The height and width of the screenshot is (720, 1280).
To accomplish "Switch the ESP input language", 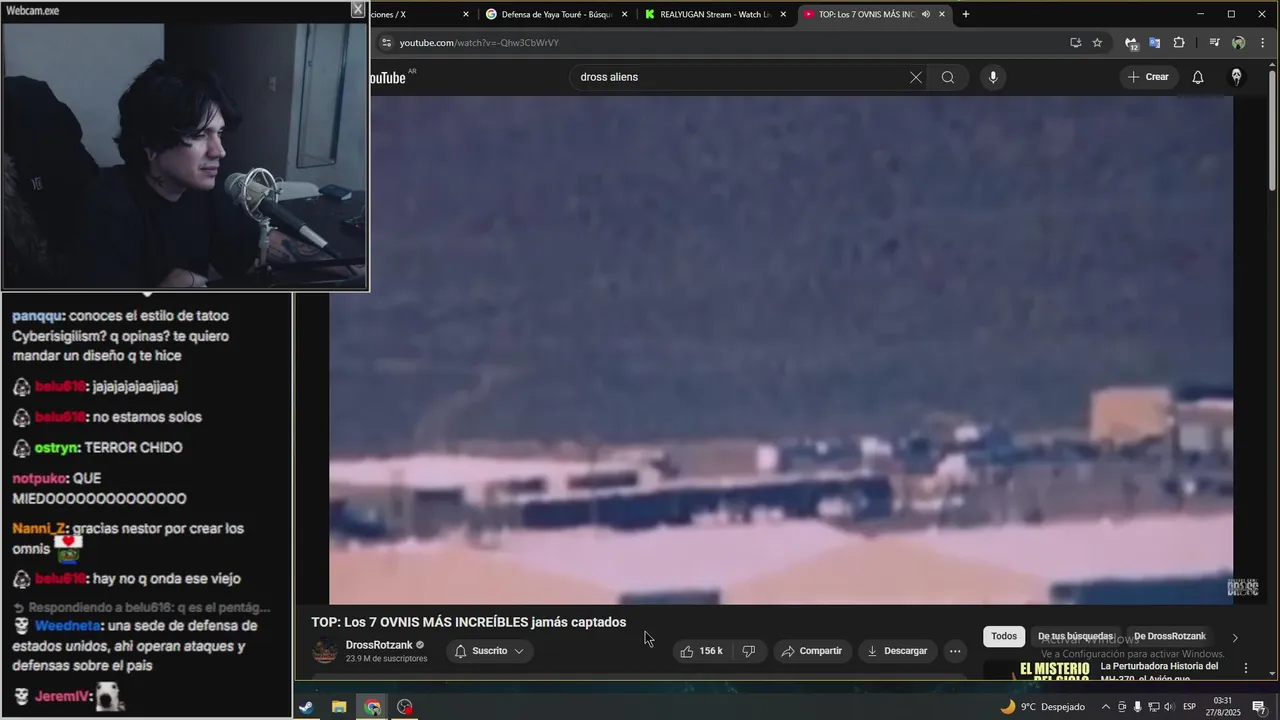I will (x=1189, y=707).
